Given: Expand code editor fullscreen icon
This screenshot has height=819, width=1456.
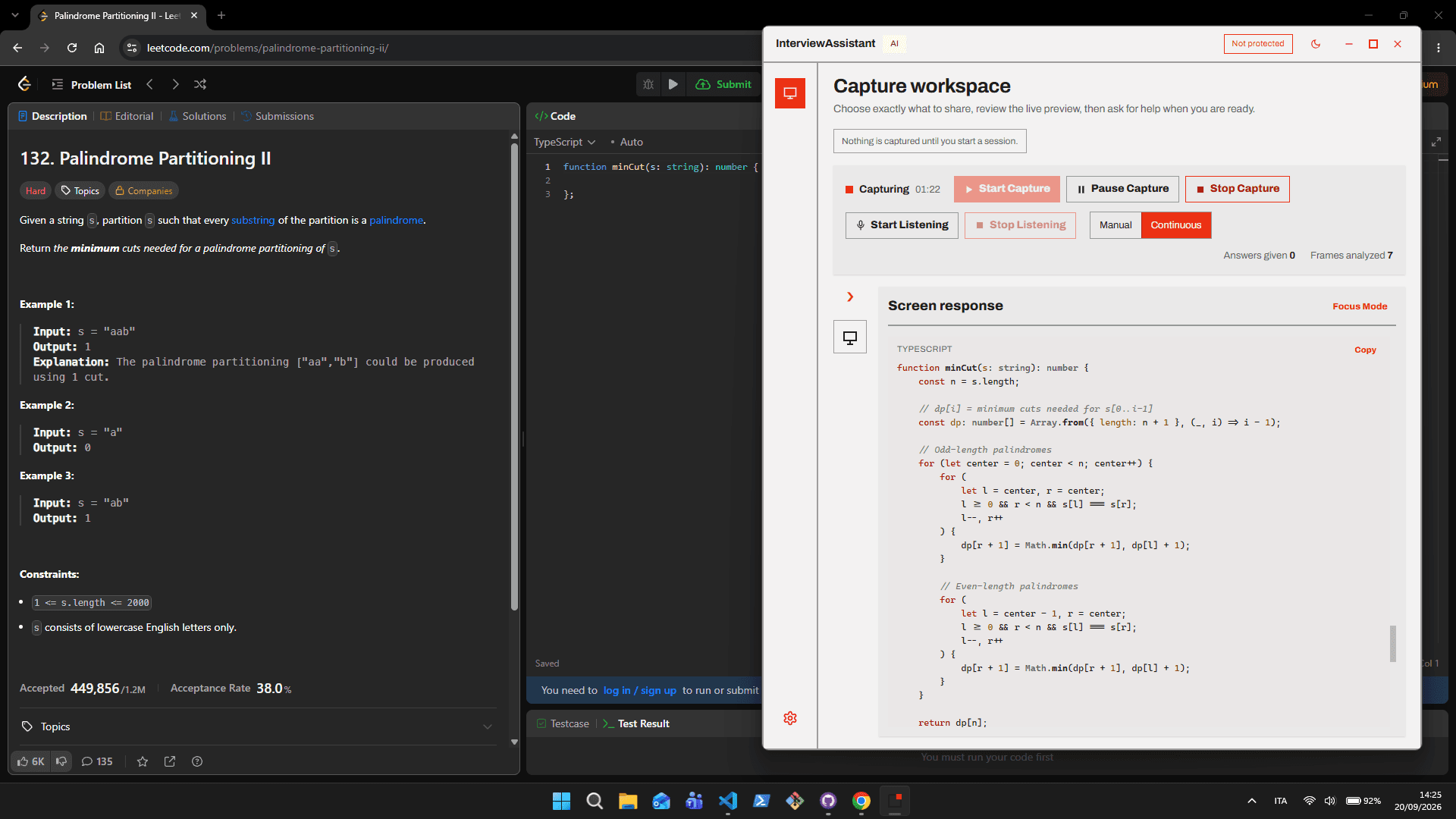Looking at the screenshot, I should click(1436, 142).
